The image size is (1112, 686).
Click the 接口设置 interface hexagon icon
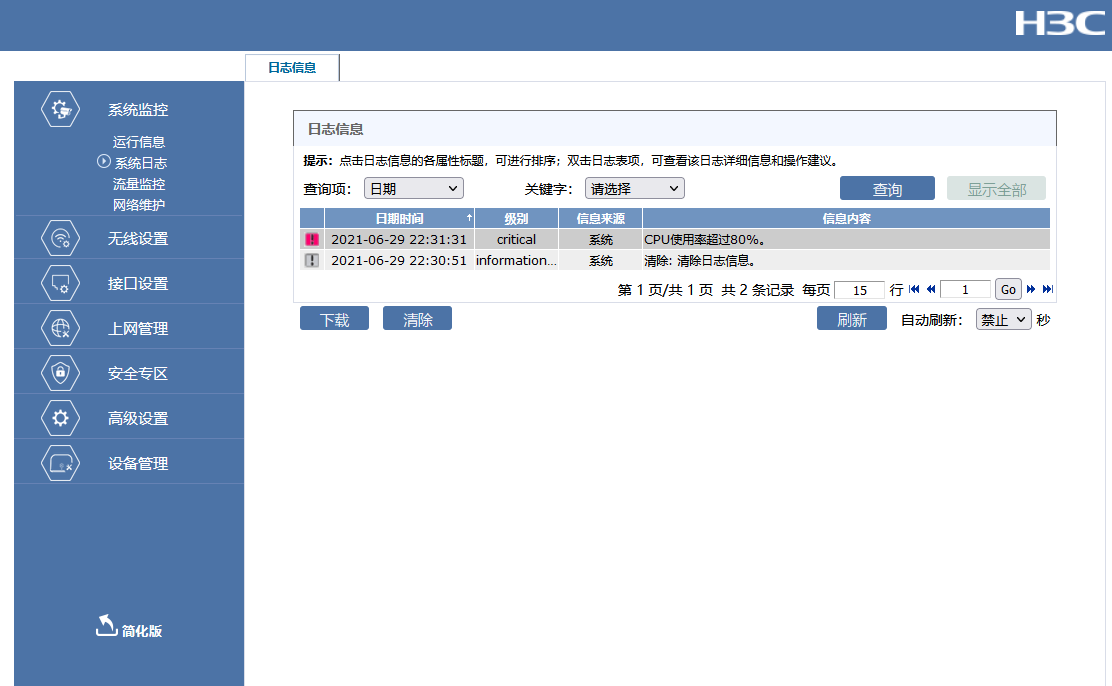[60, 283]
